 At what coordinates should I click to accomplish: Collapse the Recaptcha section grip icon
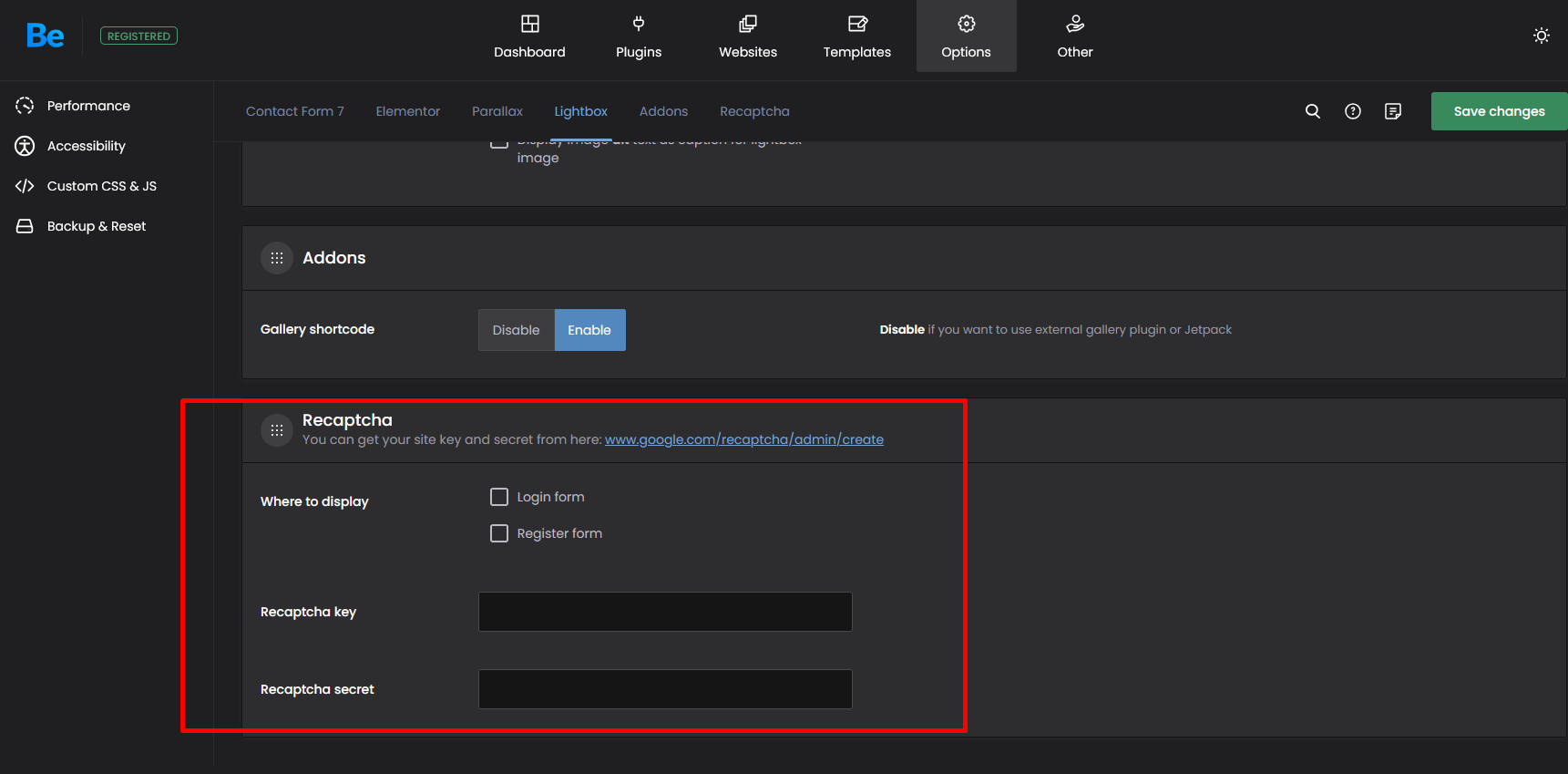point(277,429)
